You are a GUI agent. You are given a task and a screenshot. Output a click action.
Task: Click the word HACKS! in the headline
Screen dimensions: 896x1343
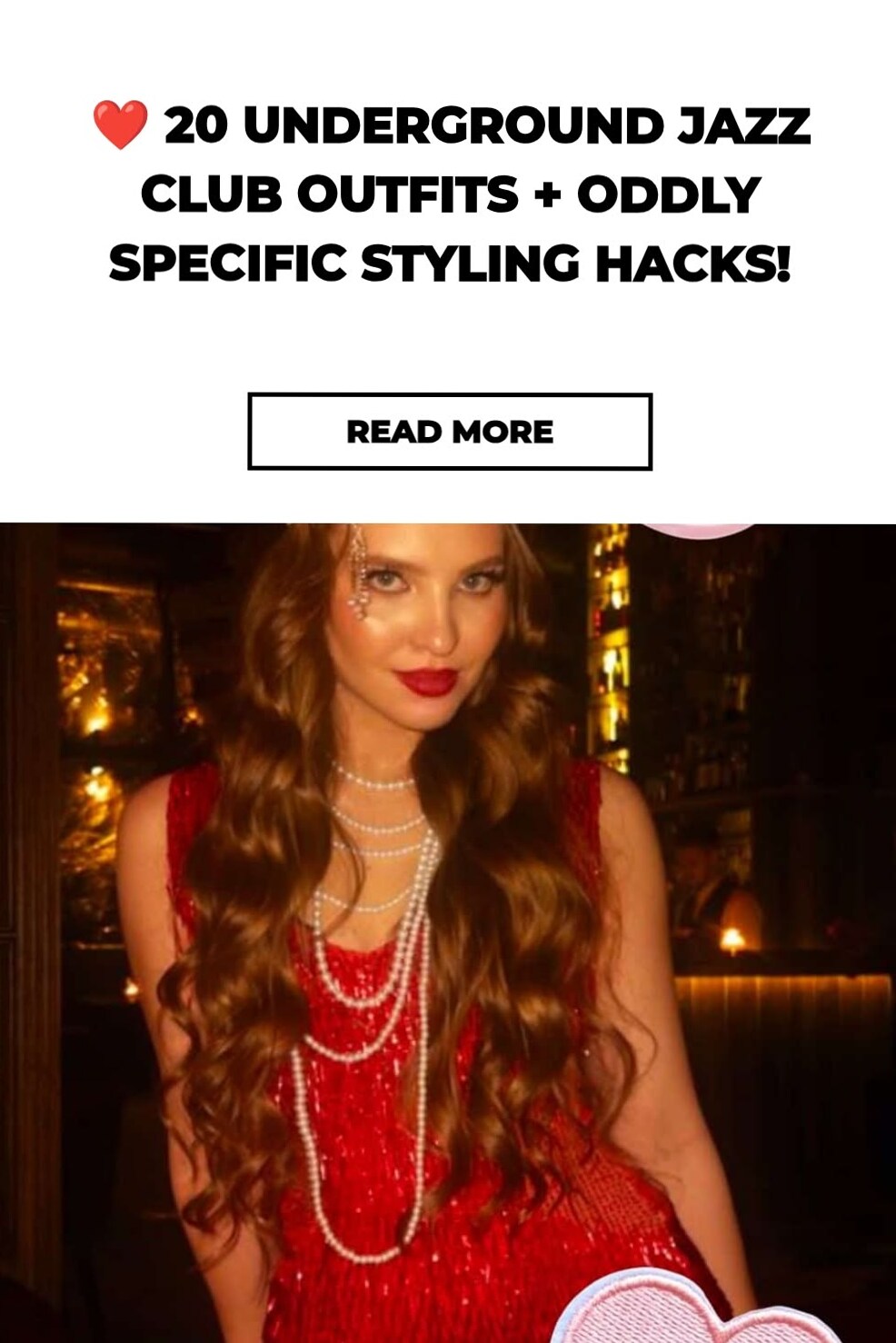click(692, 264)
